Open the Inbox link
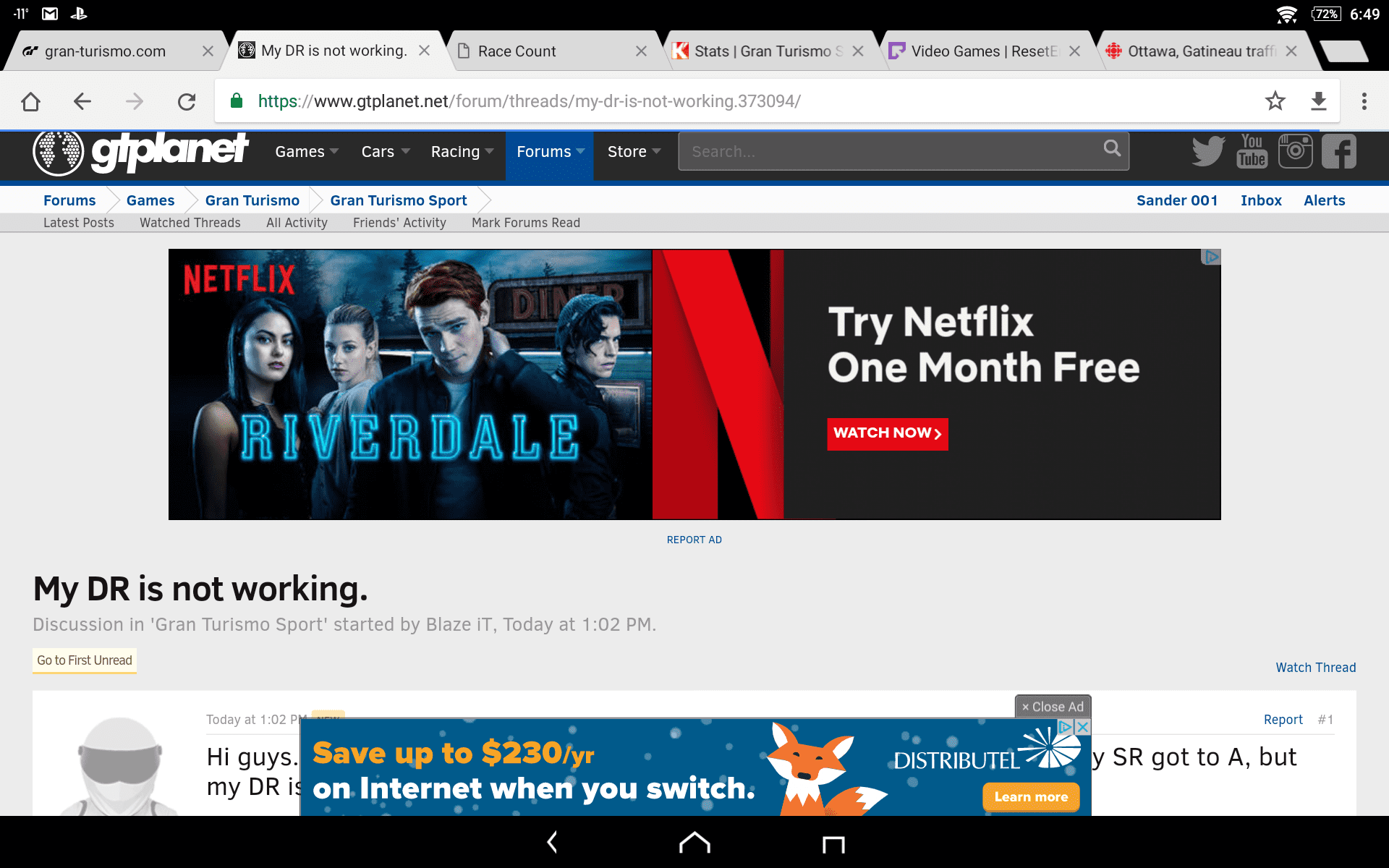 (x=1261, y=200)
